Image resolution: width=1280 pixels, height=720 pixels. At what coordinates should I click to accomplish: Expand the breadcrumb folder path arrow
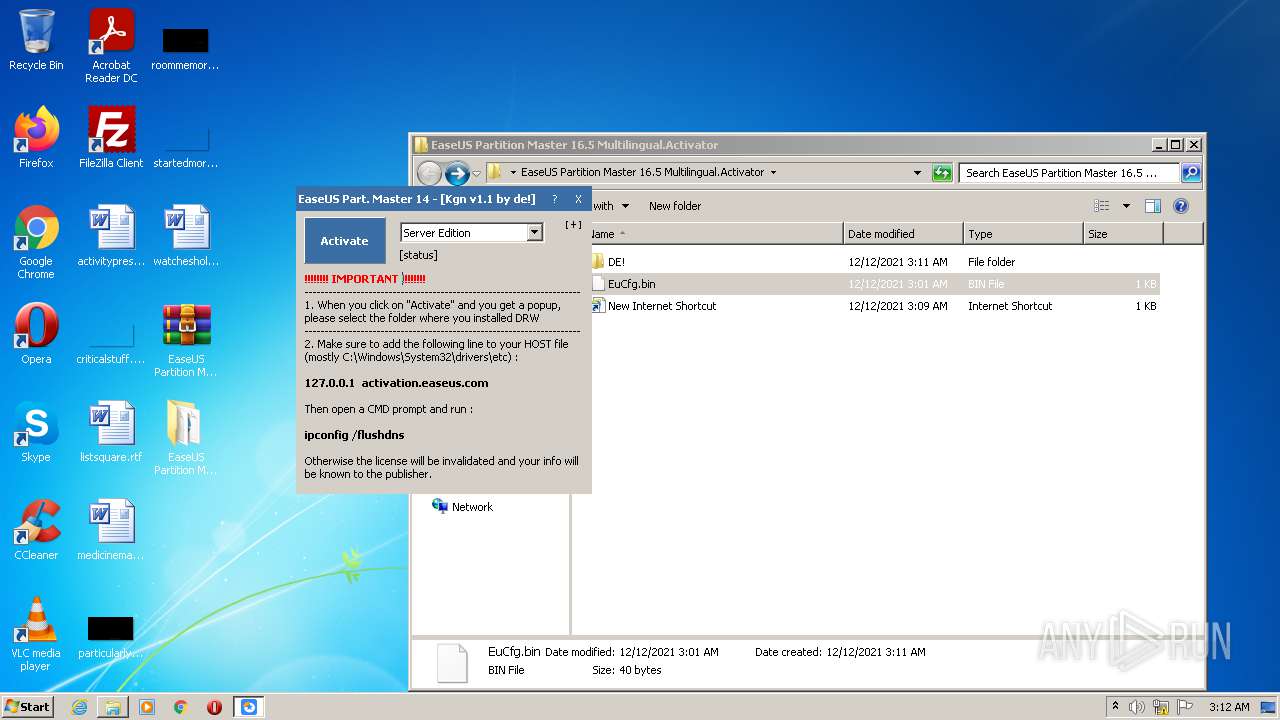[773, 172]
